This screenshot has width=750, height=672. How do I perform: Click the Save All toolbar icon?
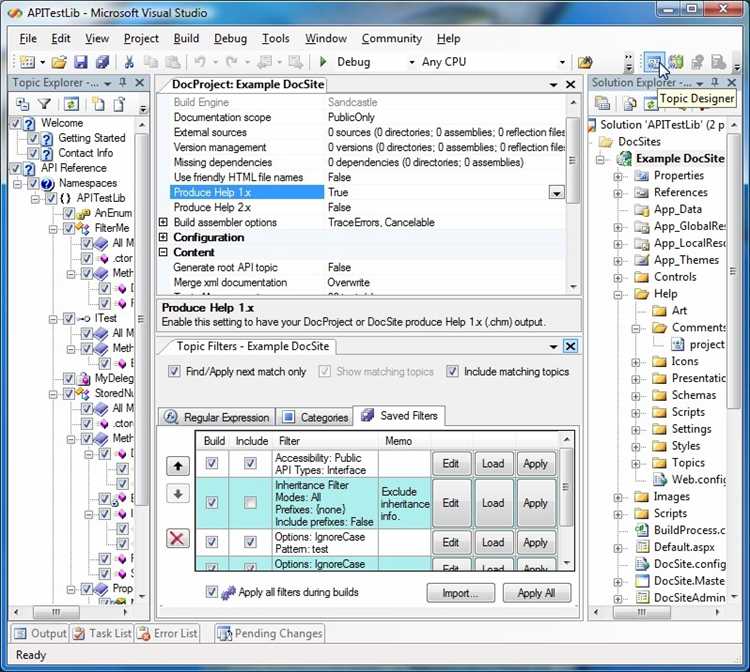[x=102, y=62]
